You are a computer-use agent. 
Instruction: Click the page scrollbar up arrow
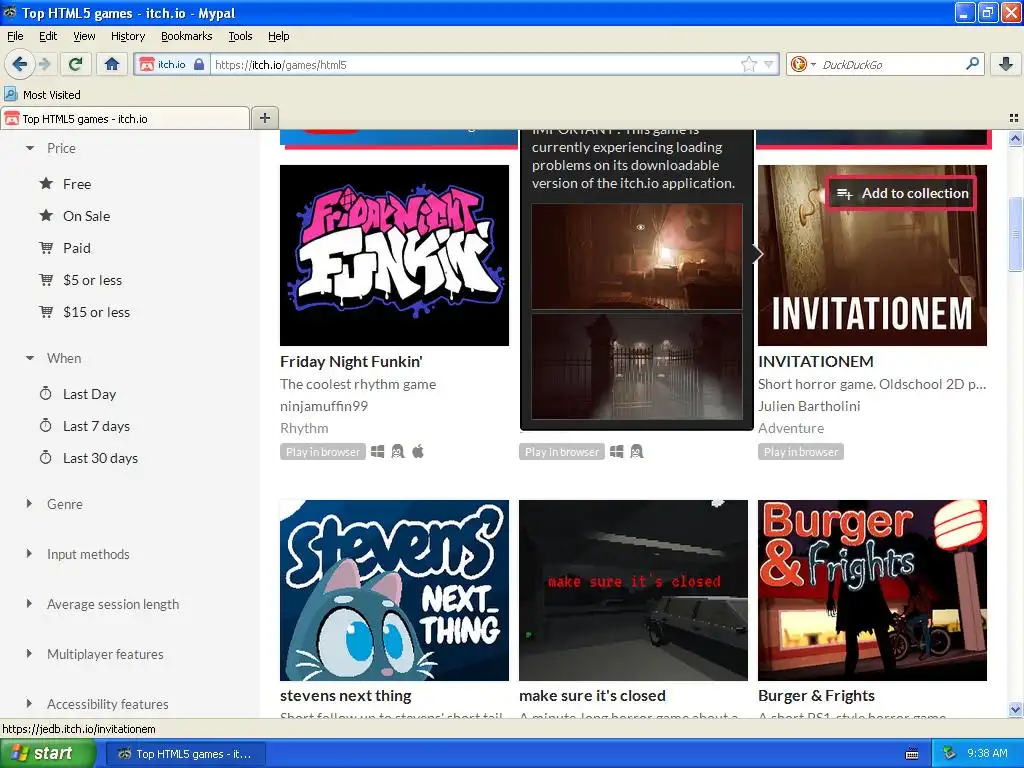click(1015, 138)
